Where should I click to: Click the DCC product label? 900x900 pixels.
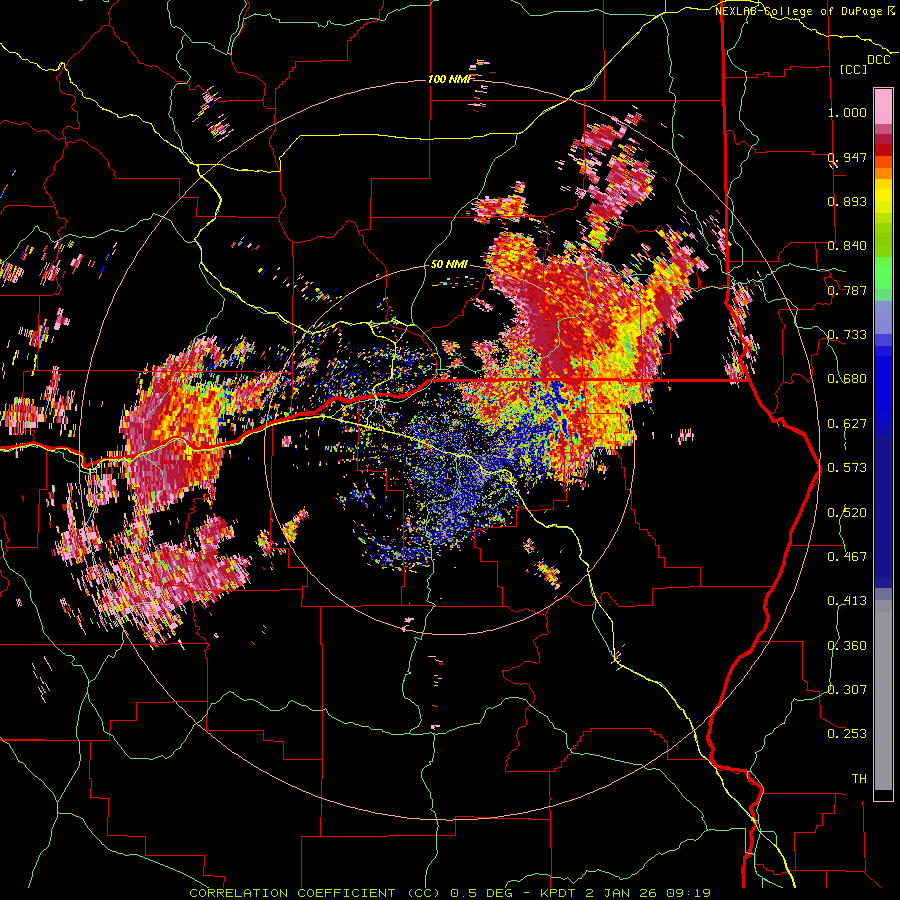coord(879,60)
